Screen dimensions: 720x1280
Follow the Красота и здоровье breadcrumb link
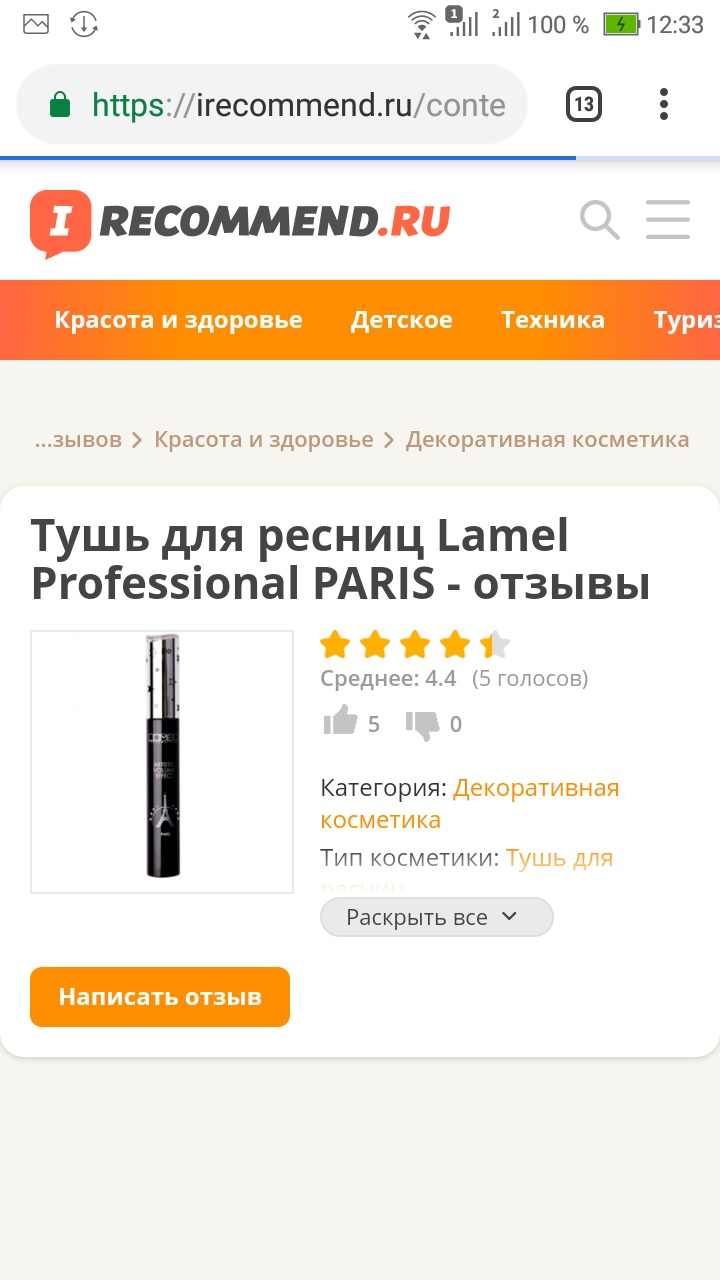click(264, 440)
